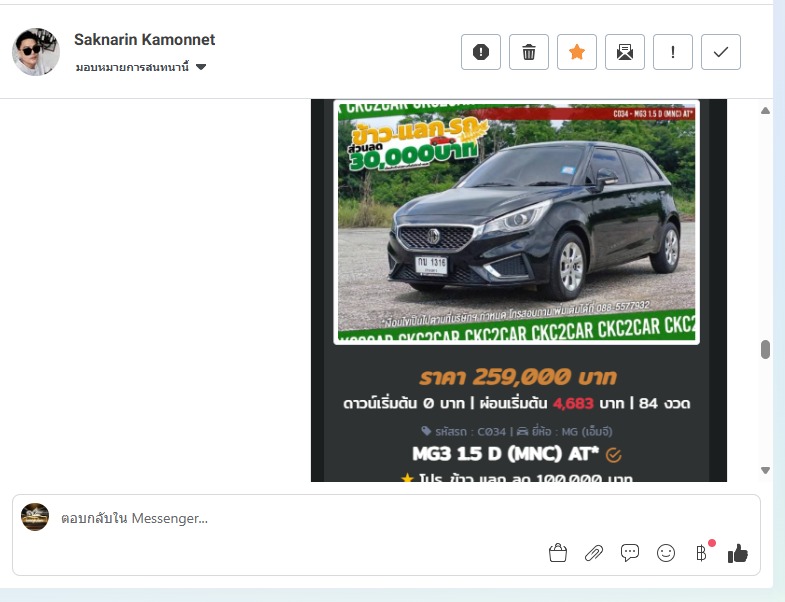Image resolution: width=785 pixels, height=602 pixels.
Task: Click the car code C034 text
Action: (491, 431)
